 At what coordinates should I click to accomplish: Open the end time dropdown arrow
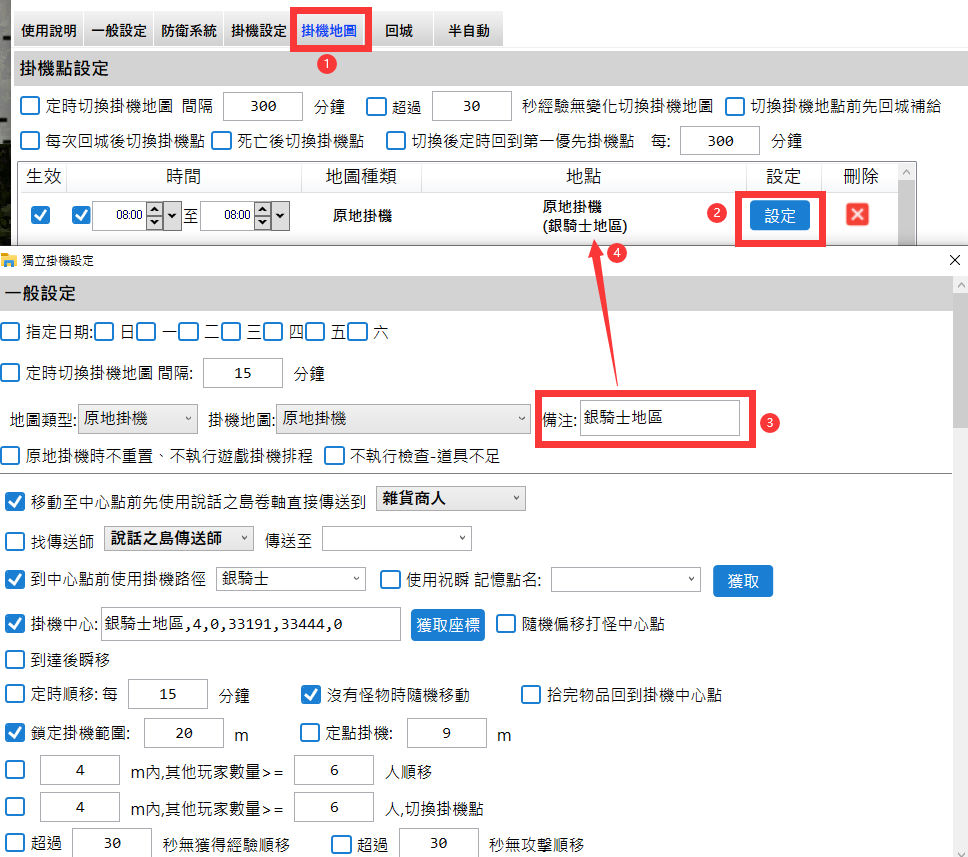click(280, 215)
